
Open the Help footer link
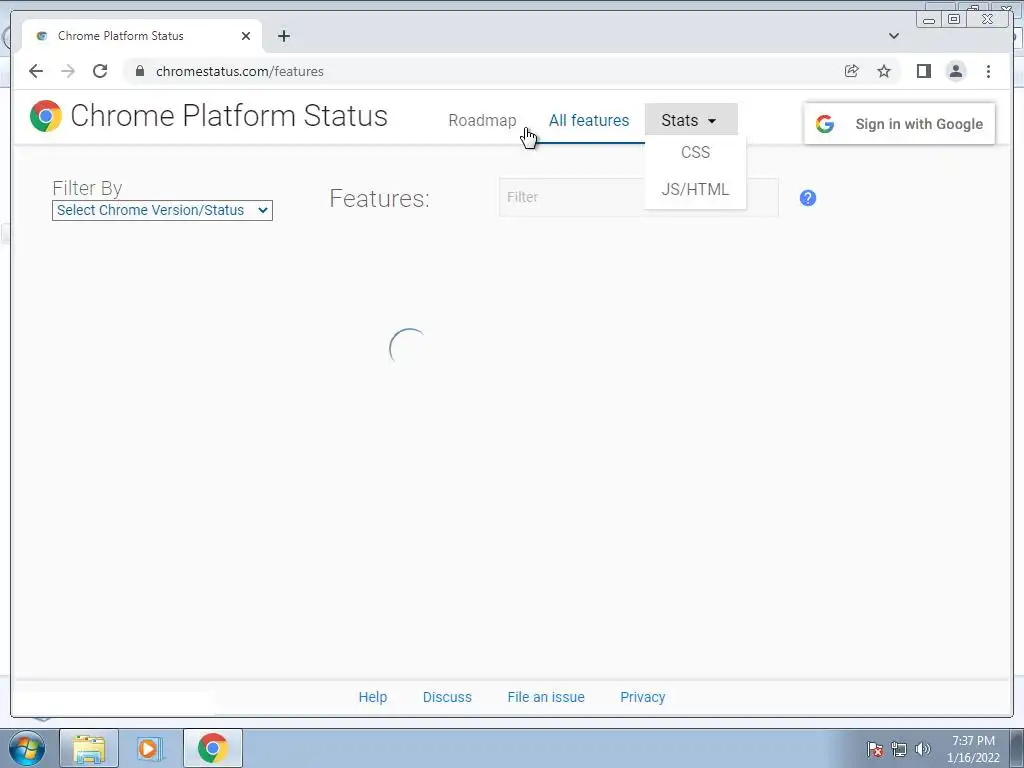tap(373, 697)
